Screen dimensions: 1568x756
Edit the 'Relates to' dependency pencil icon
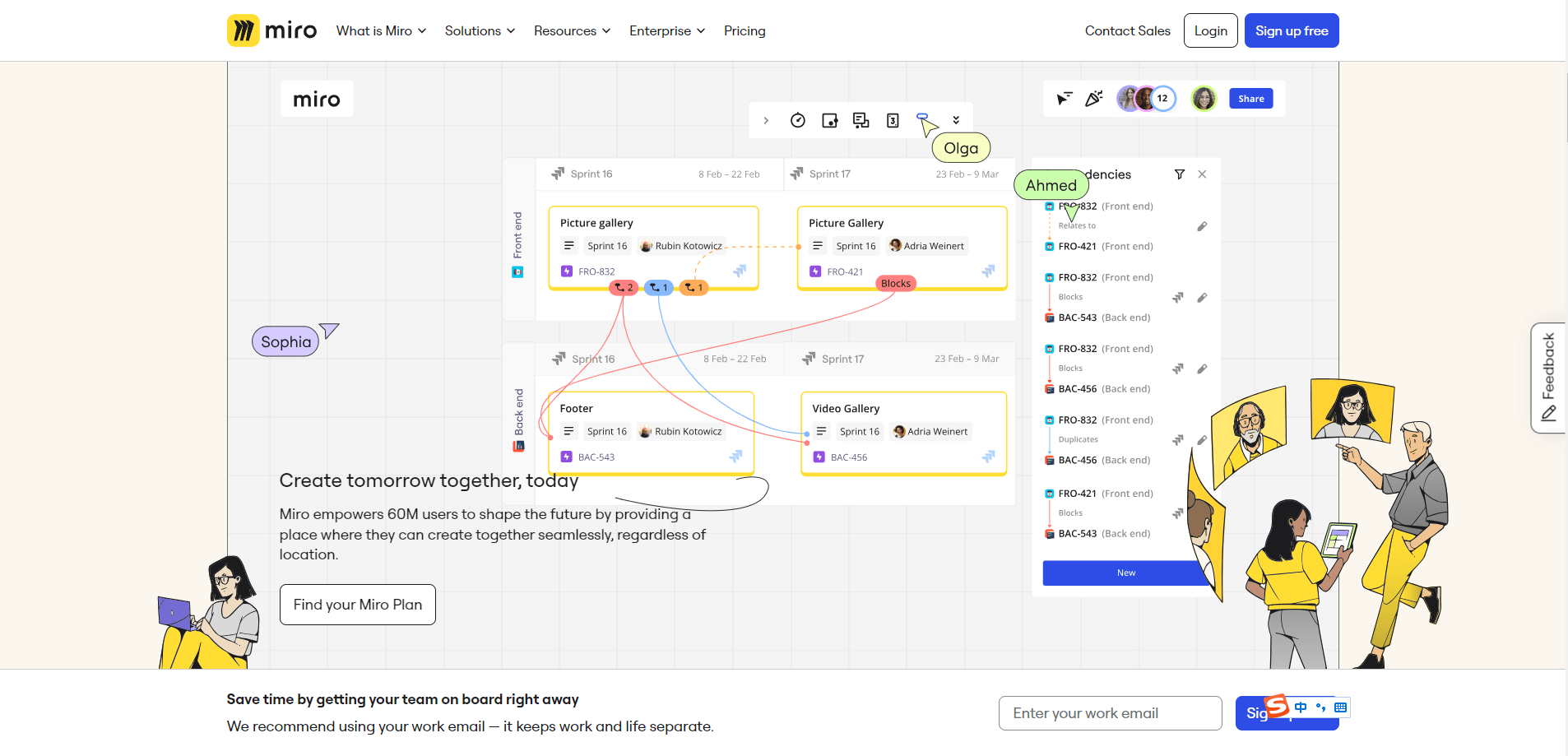pos(1202,226)
